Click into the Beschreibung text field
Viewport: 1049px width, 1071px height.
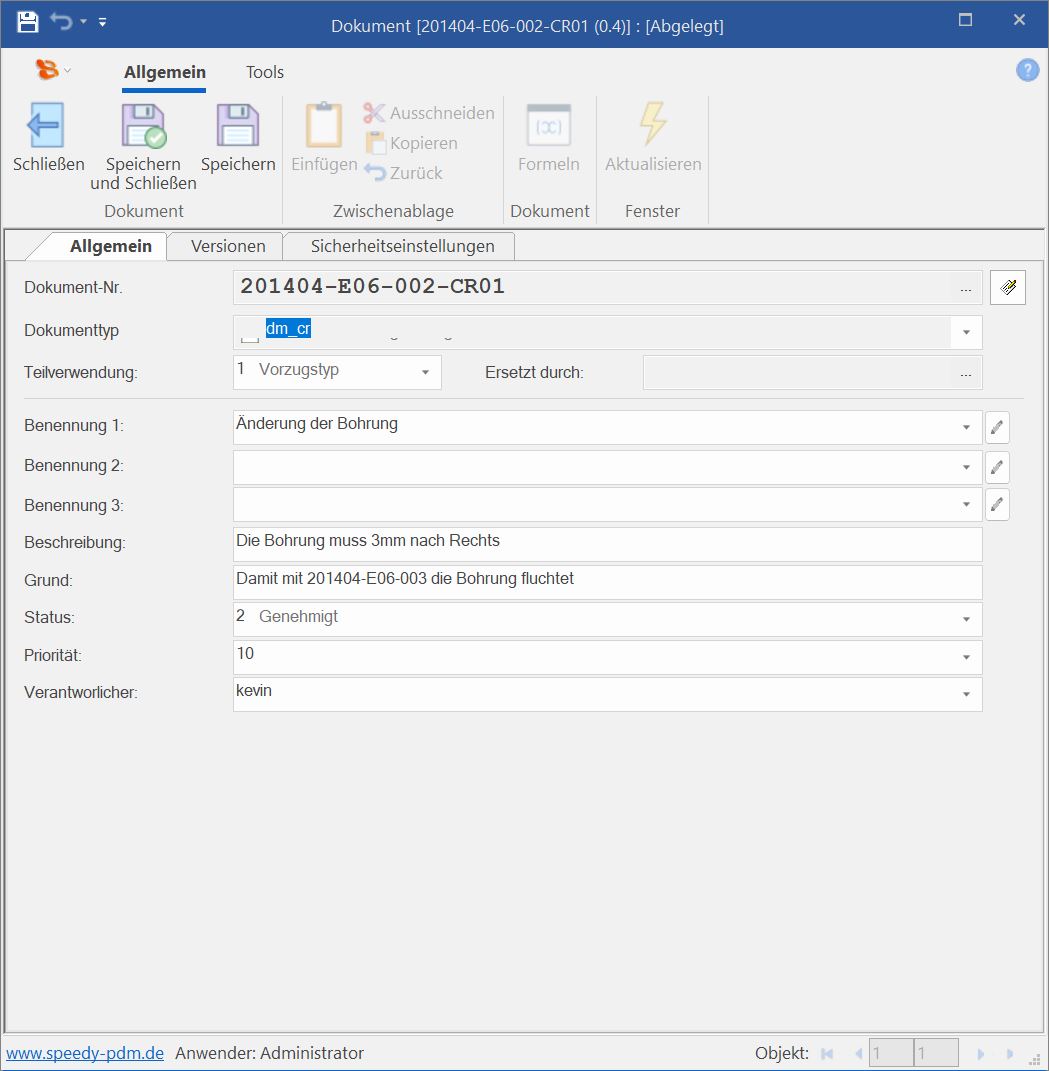pos(607,544)
